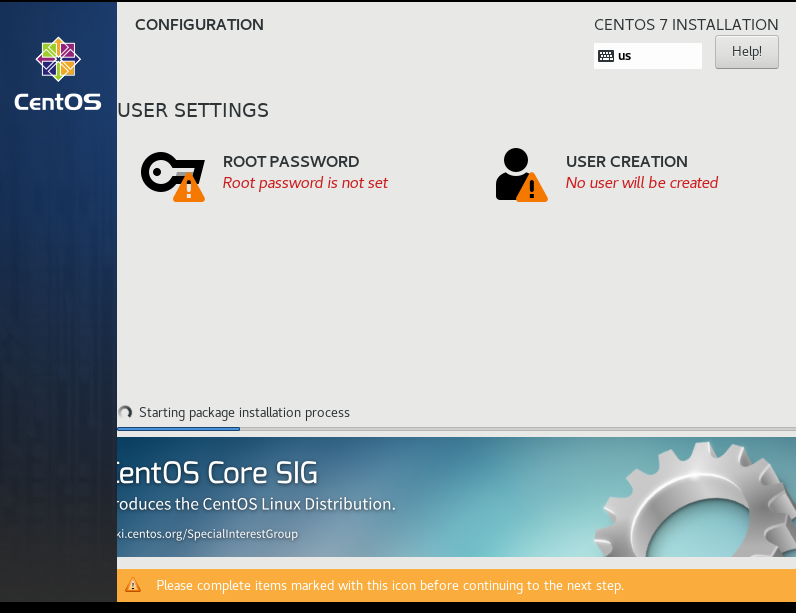Select ROOT PASSWORD setting
The height and width of the screenshot is (613, 796).
tap(291, 161)
